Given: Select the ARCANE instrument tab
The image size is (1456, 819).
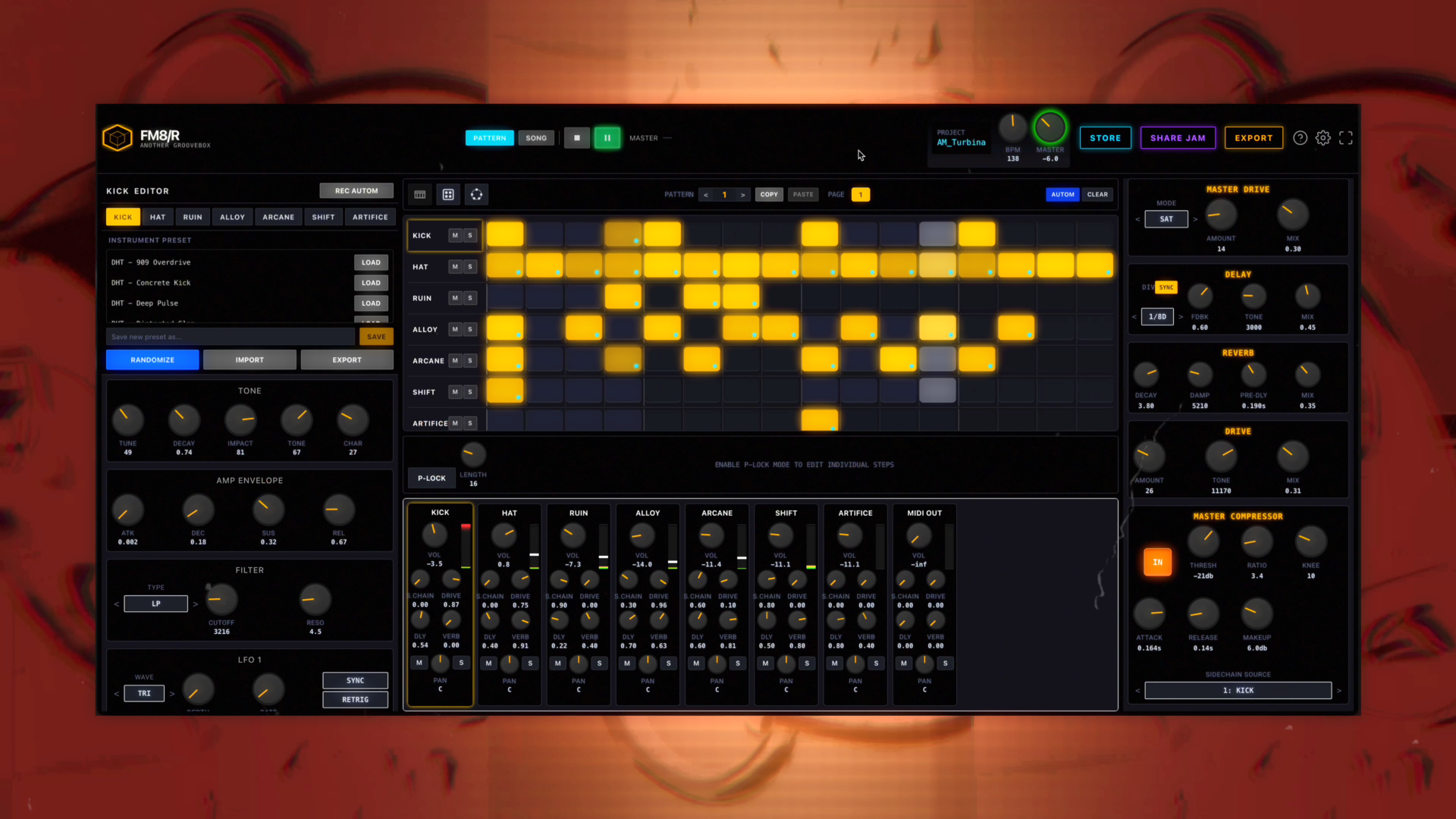Looking at the screenshot, I should point(278,218).
